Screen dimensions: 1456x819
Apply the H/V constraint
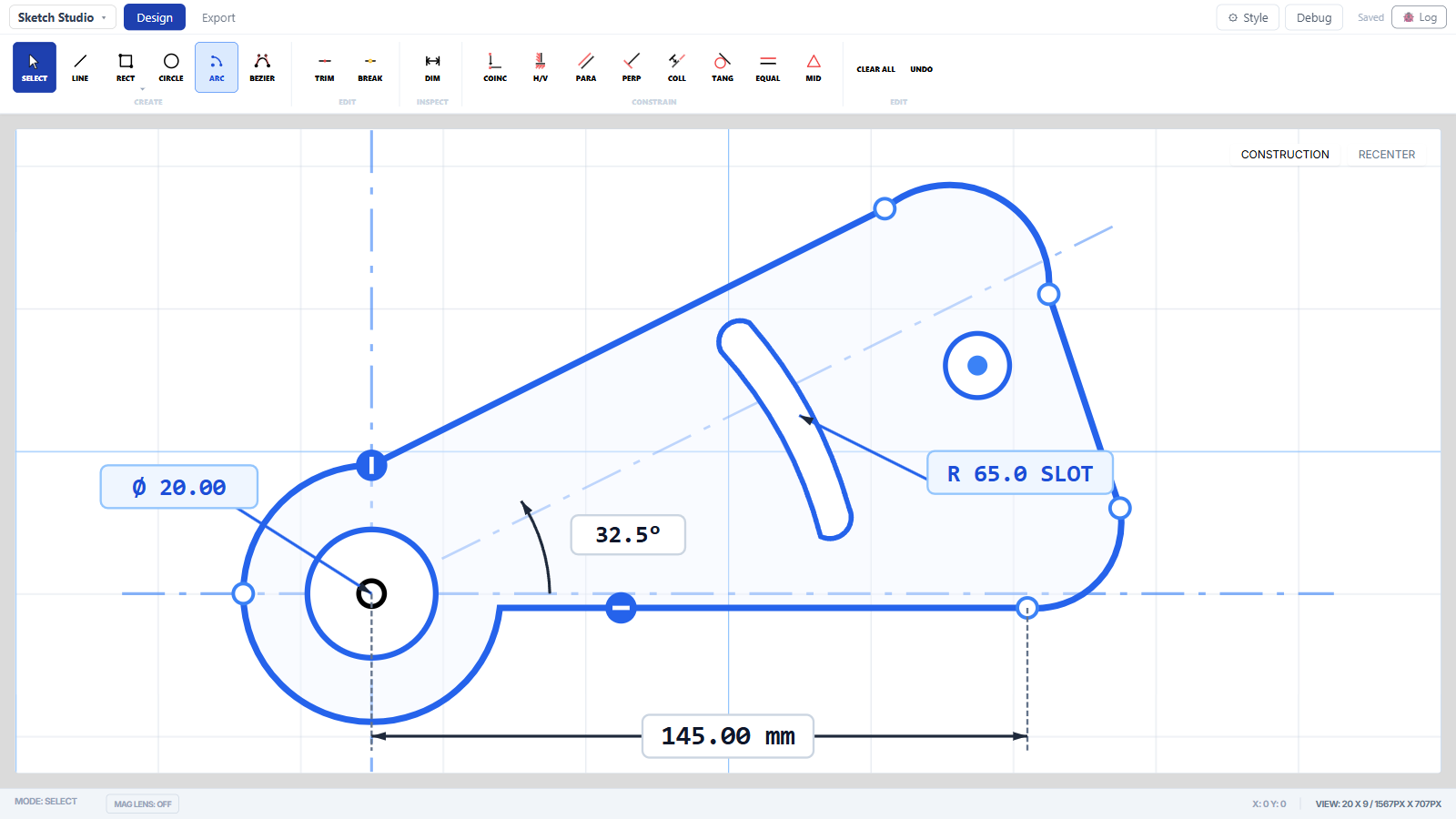tap(541, 67)
